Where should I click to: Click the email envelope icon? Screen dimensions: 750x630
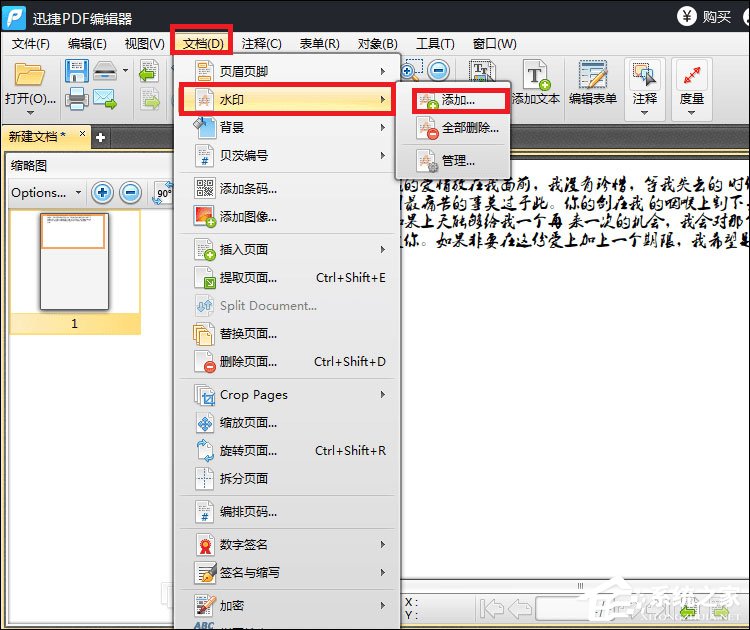(105, 99)
